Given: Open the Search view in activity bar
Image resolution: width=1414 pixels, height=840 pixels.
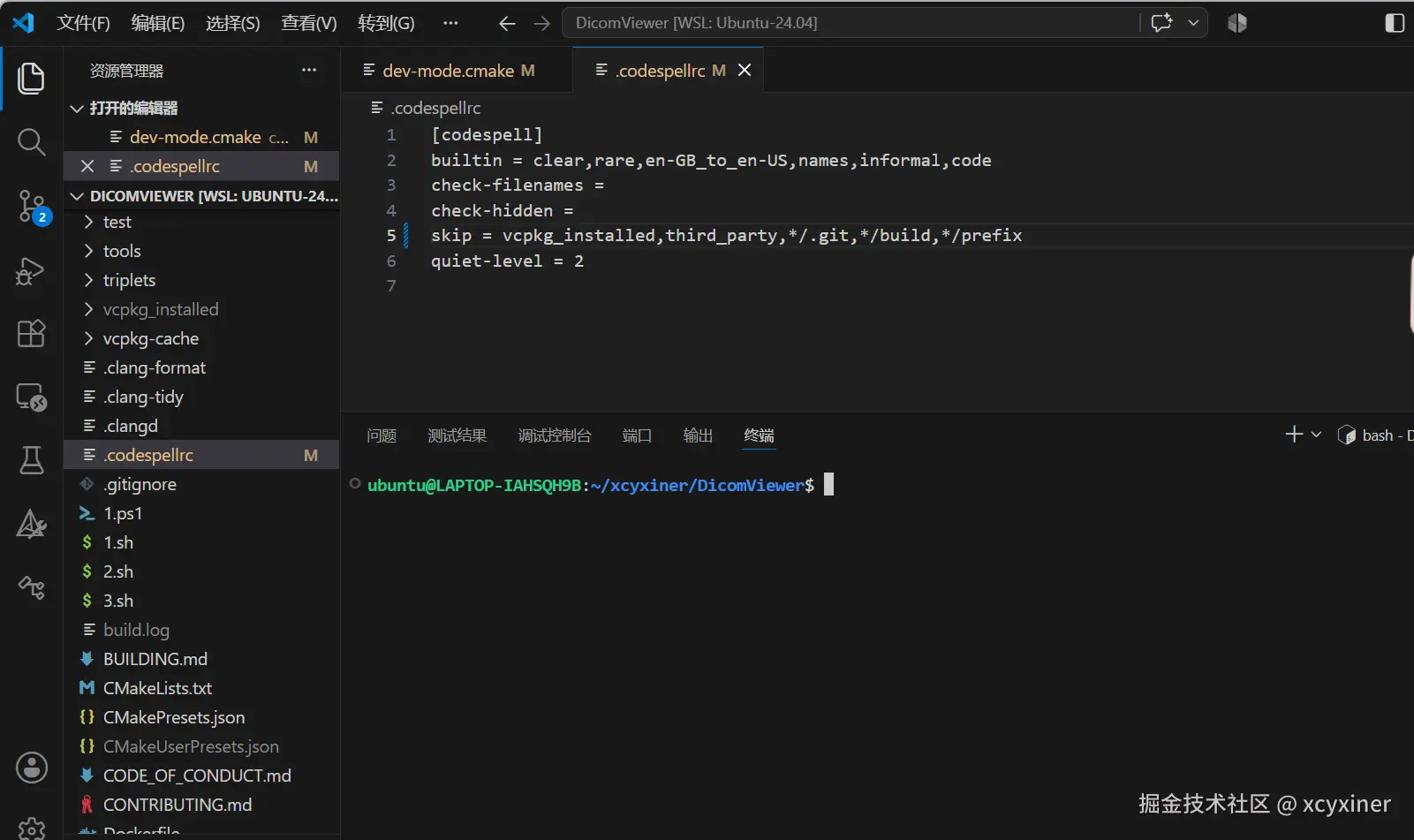Looking at the screenshot, I should click(32, 141).
